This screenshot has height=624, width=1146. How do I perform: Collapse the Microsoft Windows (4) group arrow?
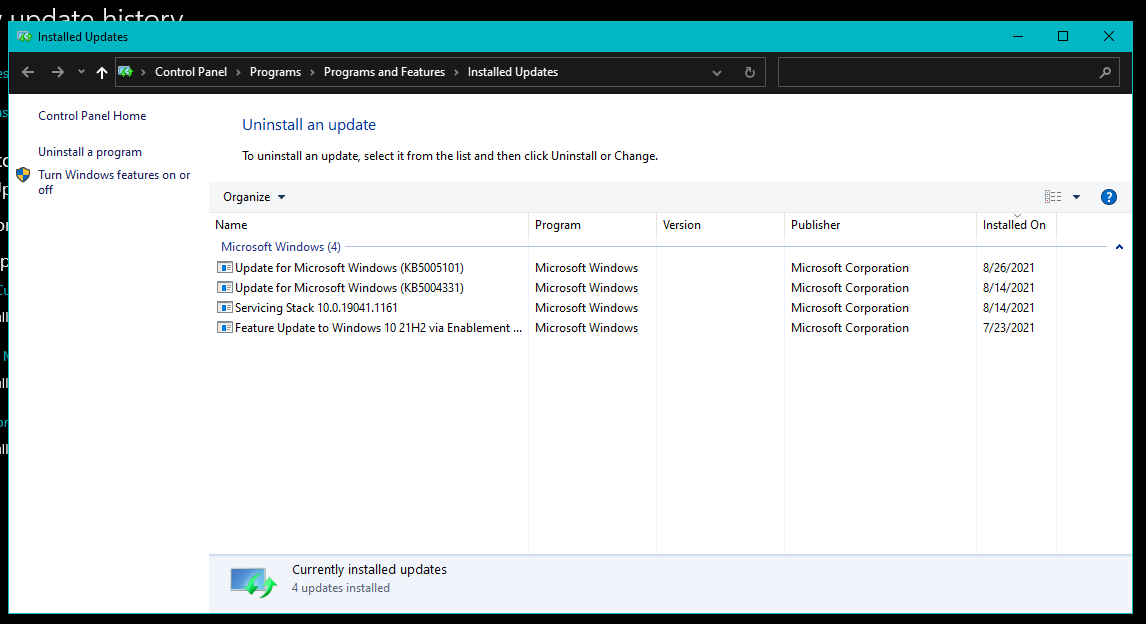coord(1119,247)
